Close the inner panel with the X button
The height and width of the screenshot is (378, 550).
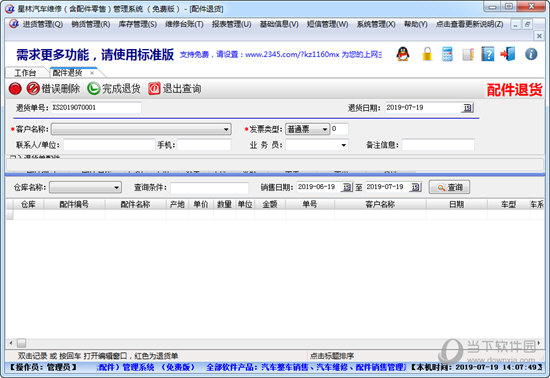[x=539, y=36]
